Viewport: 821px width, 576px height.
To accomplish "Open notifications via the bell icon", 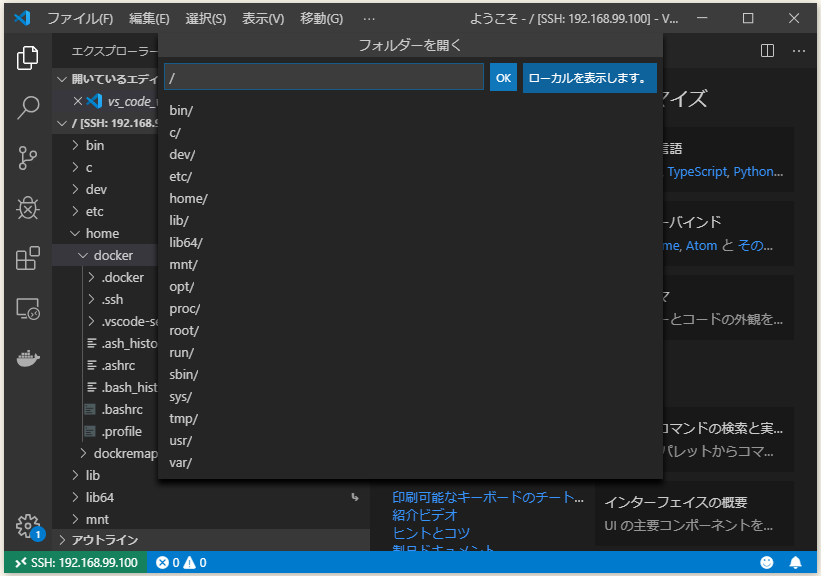I will click(796, 563).
